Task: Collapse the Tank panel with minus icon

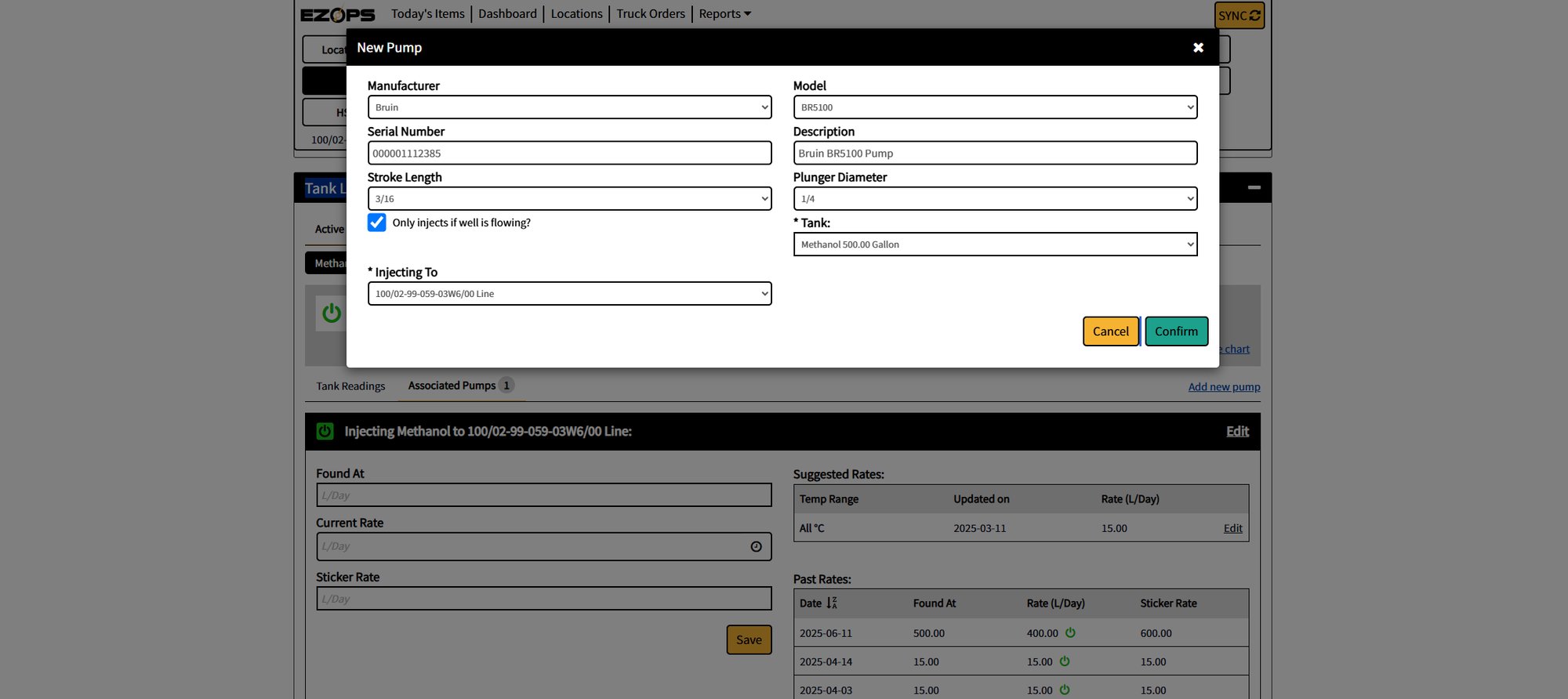Action: tap(1254, 187)
